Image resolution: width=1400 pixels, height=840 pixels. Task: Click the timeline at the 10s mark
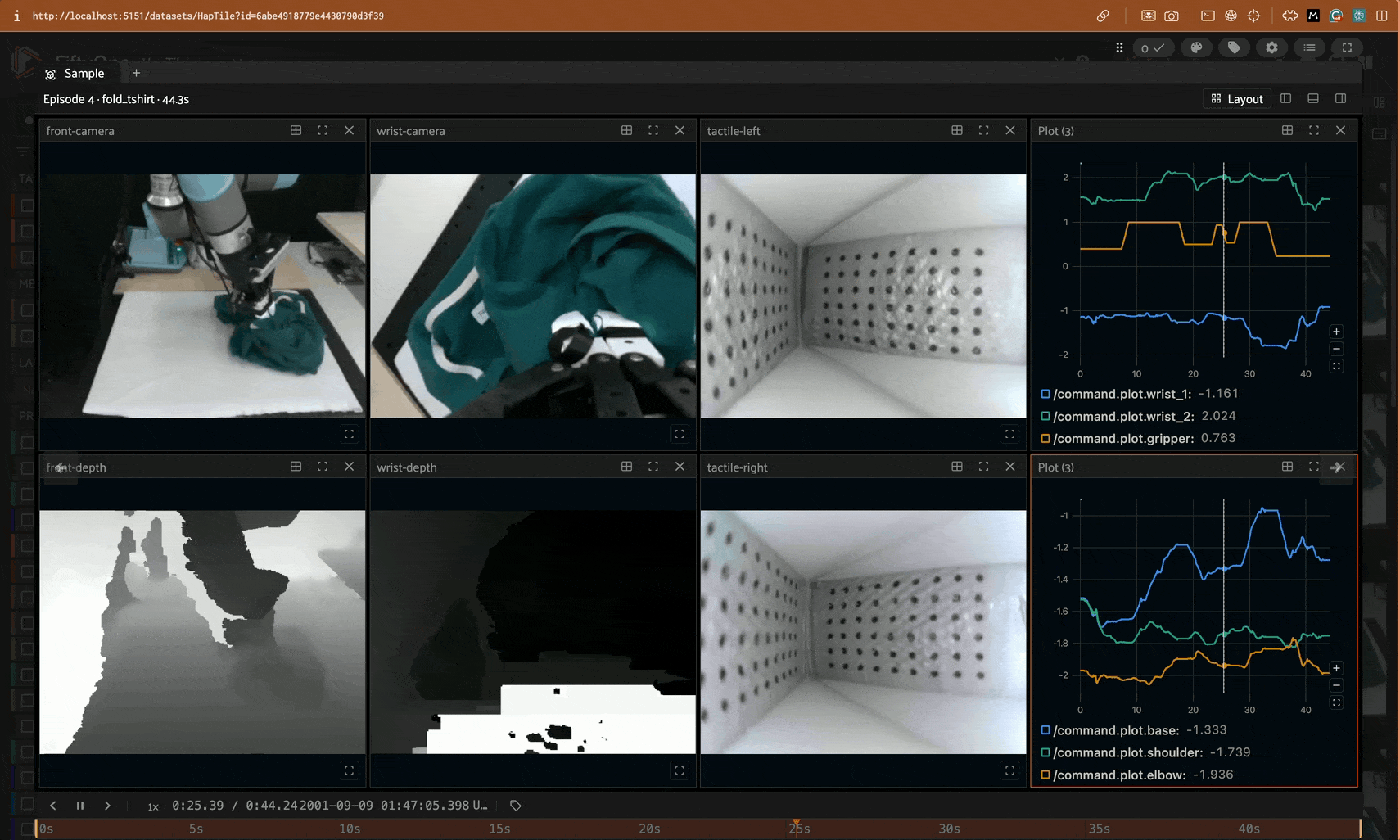click(x=350, y=829)
